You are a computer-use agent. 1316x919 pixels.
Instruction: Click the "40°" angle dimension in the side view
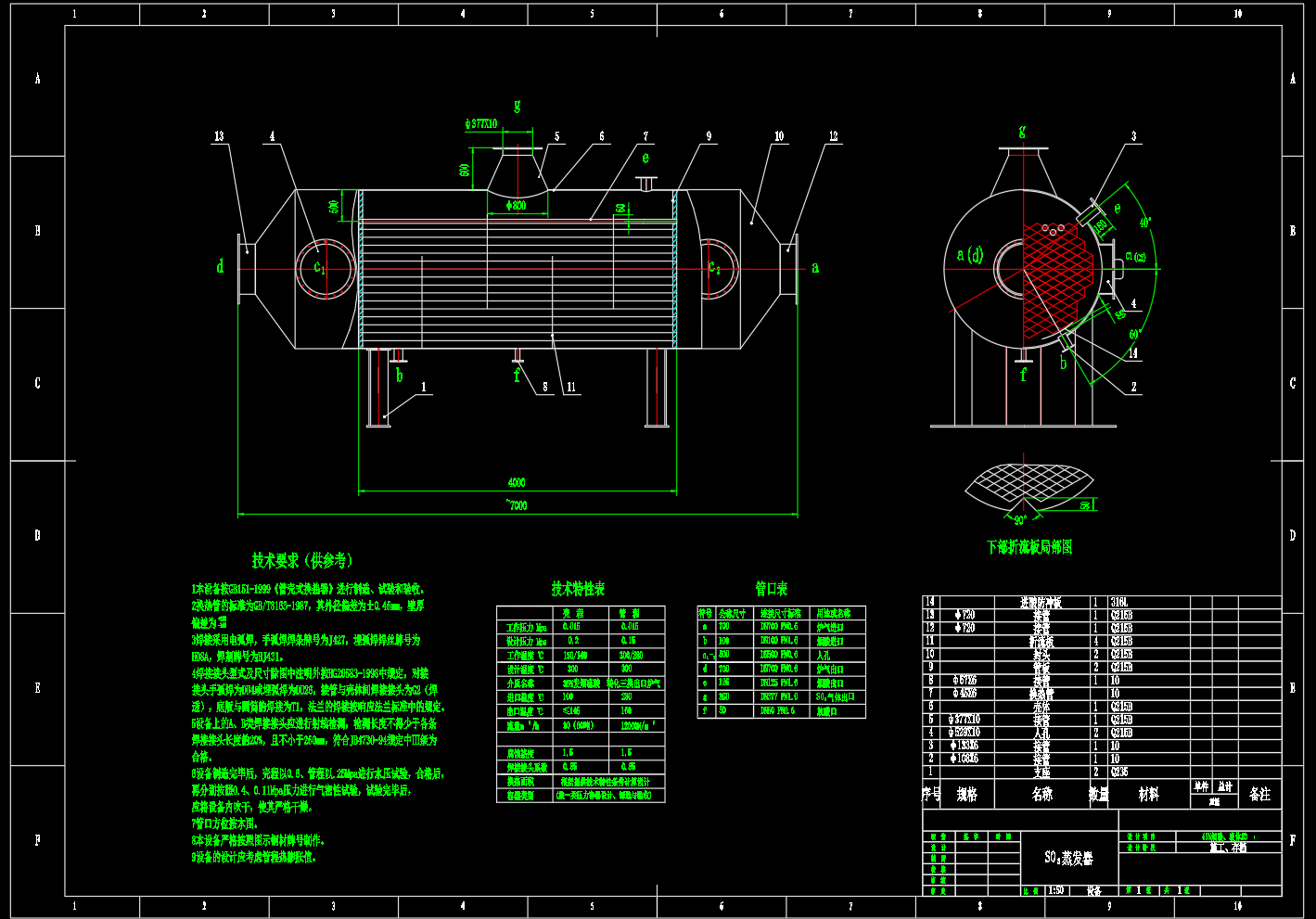1145,223
